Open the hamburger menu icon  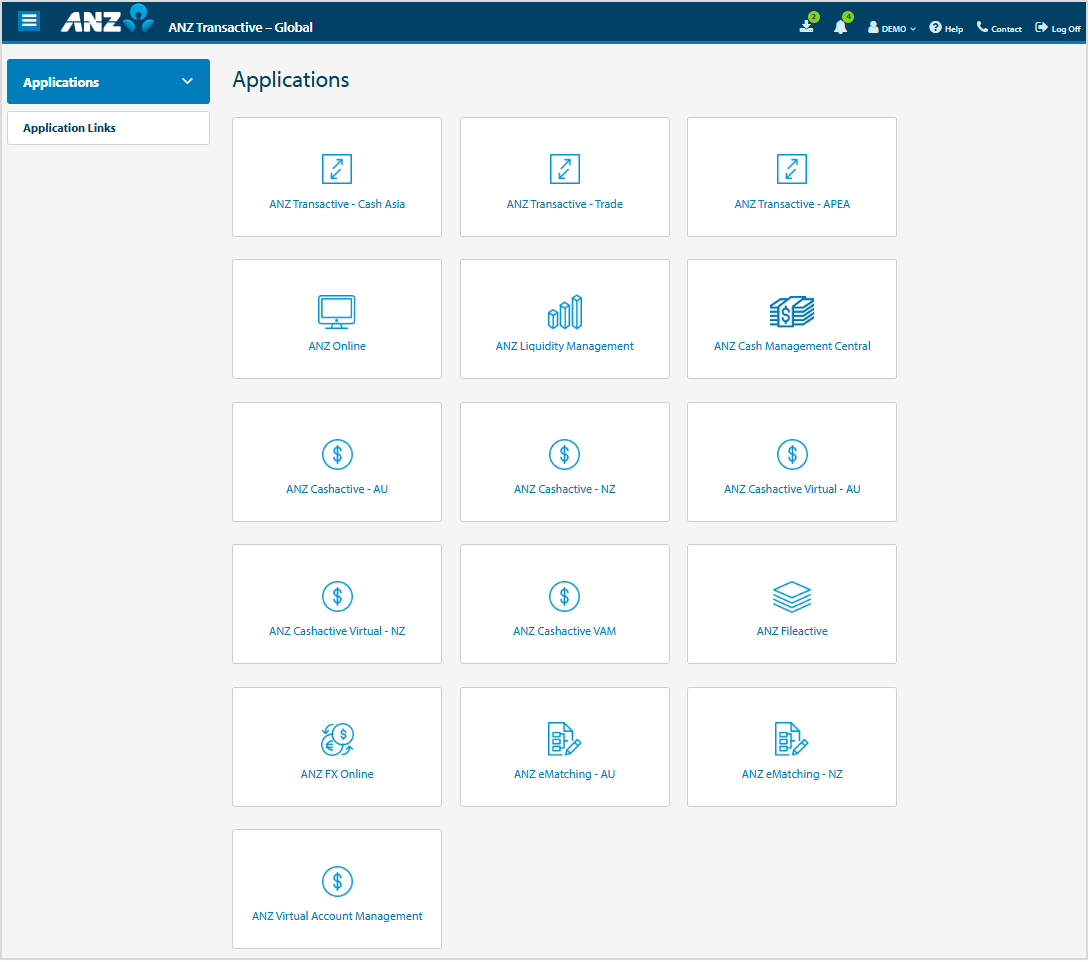(x=29, y=21)
